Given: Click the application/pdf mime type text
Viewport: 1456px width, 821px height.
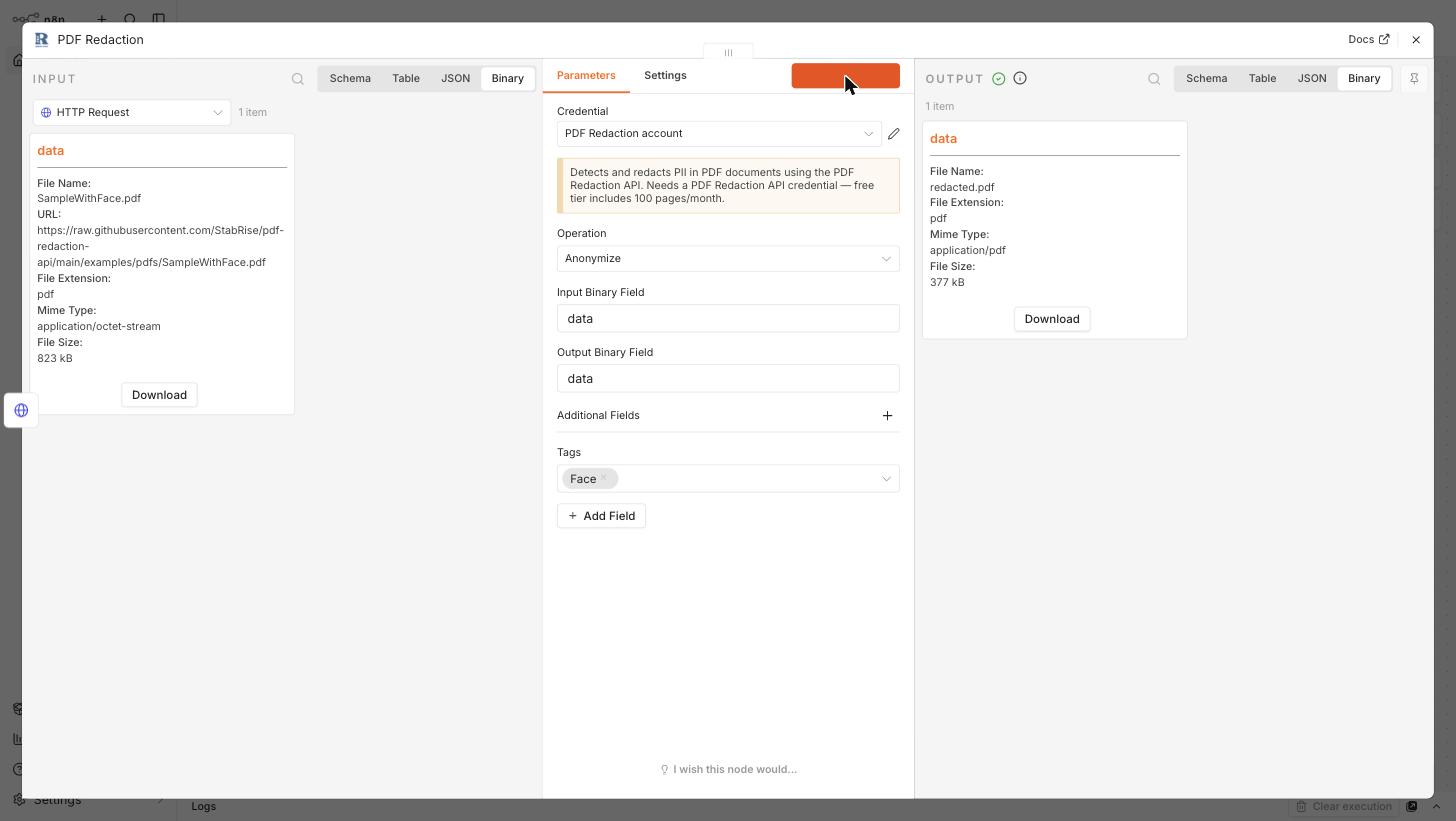Looking at the screenshot, I should point(968,251).
